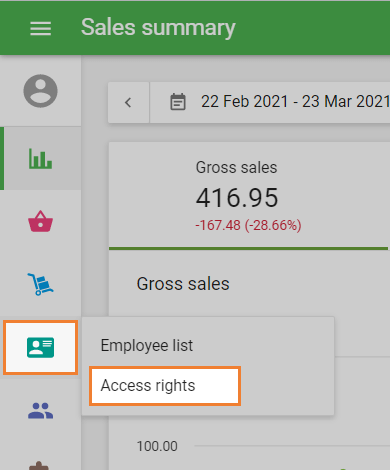Image resolution: width=390 pixels, height=470 pixels.
Task: Open the Inventory hand truck icon
Action: [40, 284]
